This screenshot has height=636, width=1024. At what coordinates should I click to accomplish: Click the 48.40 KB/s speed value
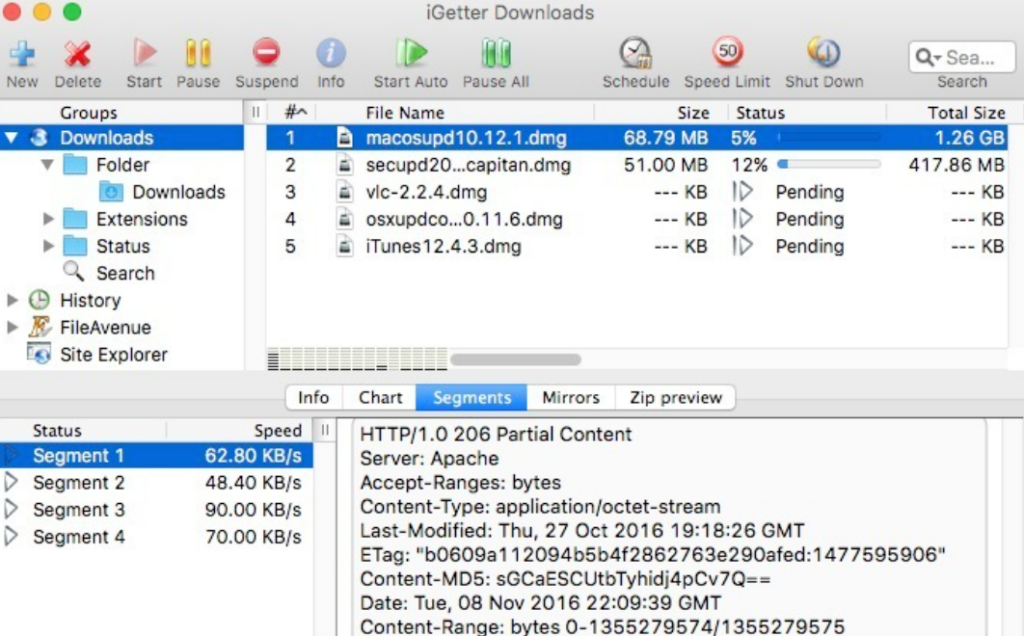253,483
